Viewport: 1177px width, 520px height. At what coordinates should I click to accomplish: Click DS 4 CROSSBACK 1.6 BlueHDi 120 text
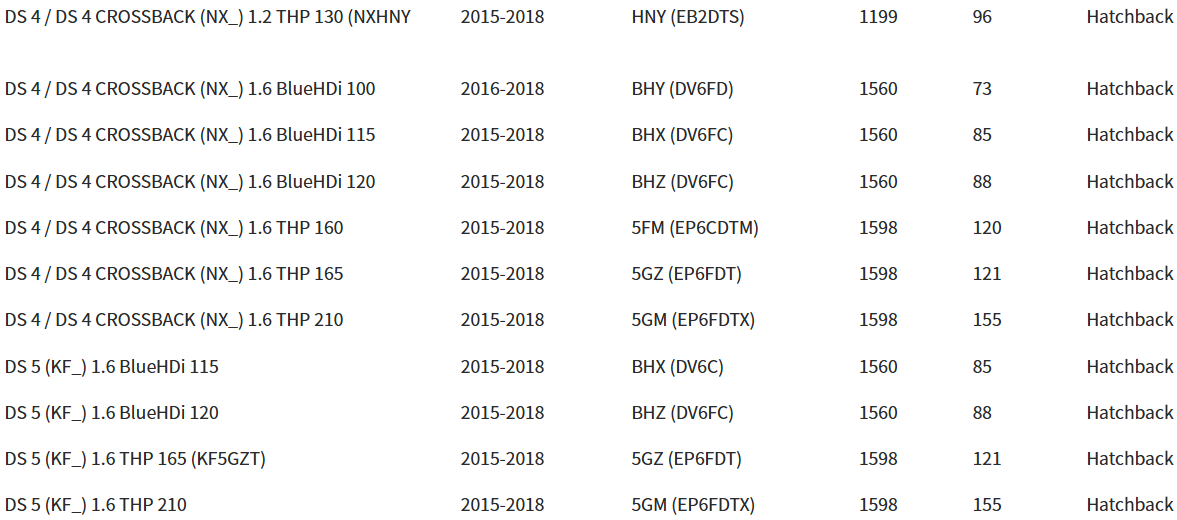(190, 182)
